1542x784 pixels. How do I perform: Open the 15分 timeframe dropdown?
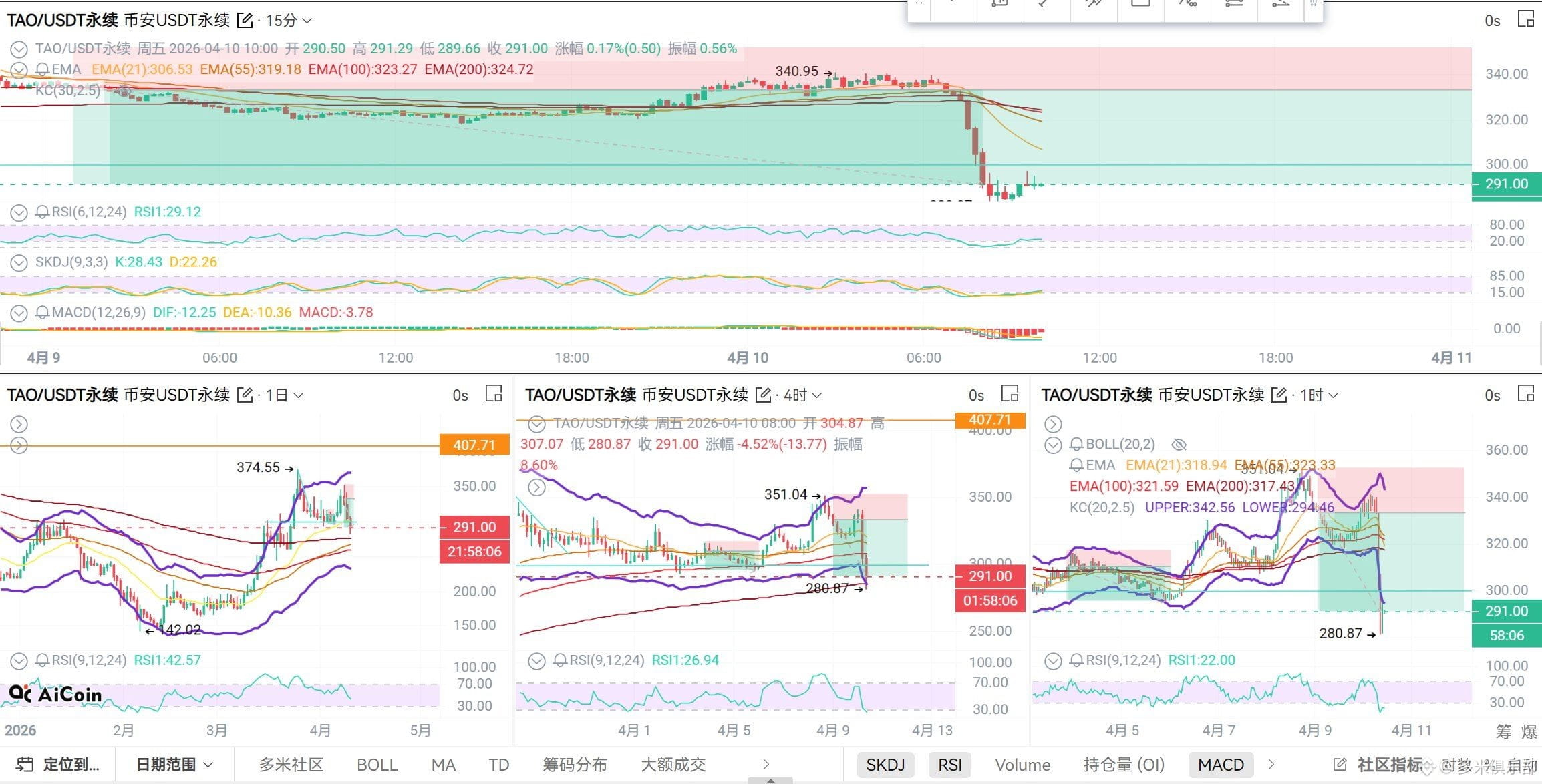click(289, 21)
